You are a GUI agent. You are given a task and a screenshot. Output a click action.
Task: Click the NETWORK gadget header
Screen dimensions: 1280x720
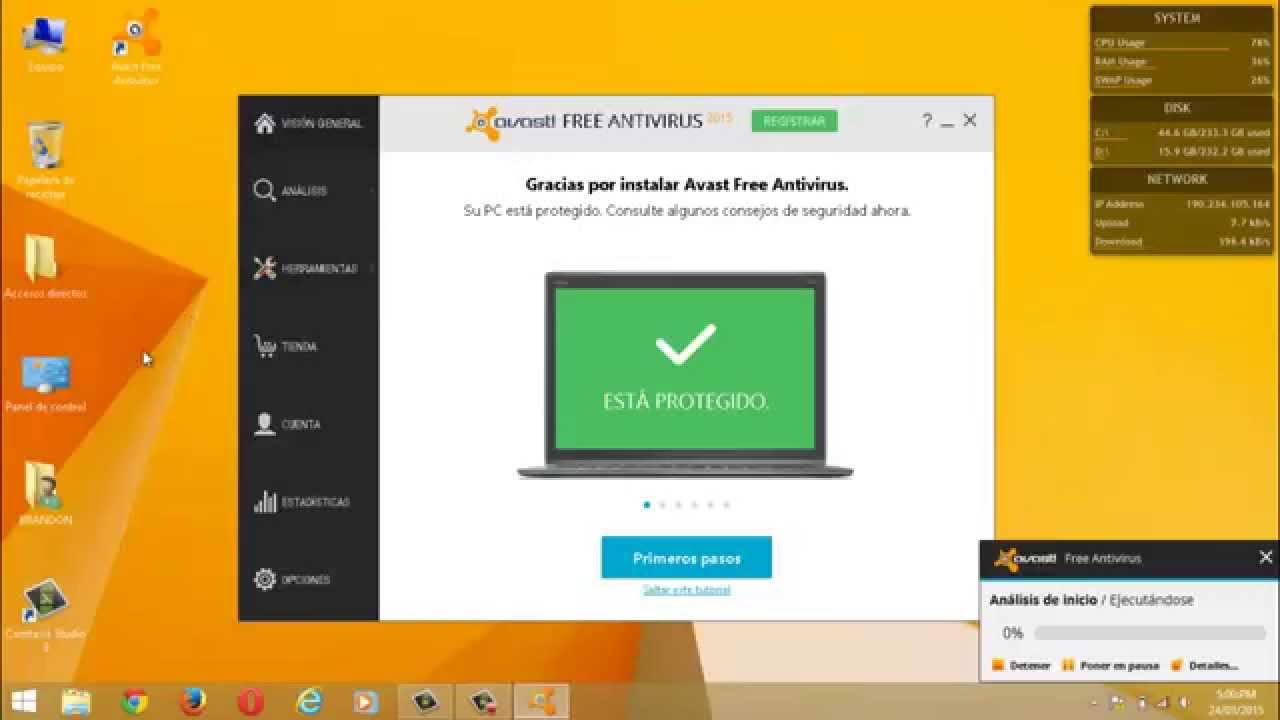[1177, 179]
